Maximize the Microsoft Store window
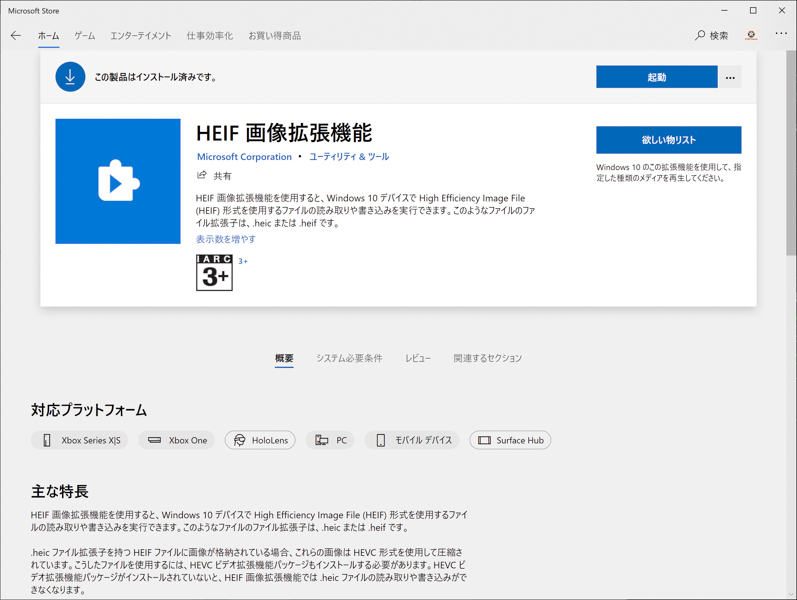 753,10
